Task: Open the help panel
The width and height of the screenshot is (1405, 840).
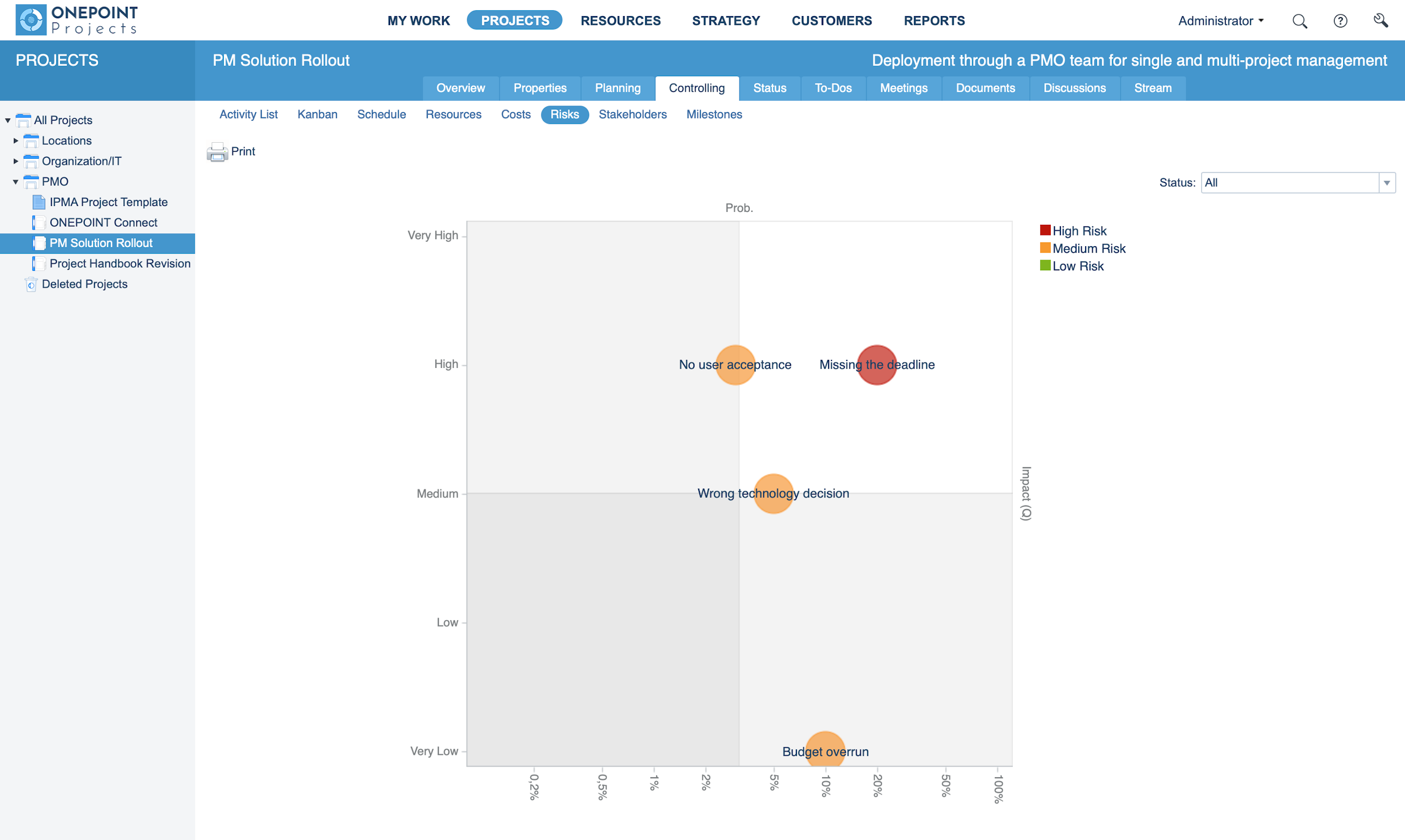Action: (x=1340, y=20)
